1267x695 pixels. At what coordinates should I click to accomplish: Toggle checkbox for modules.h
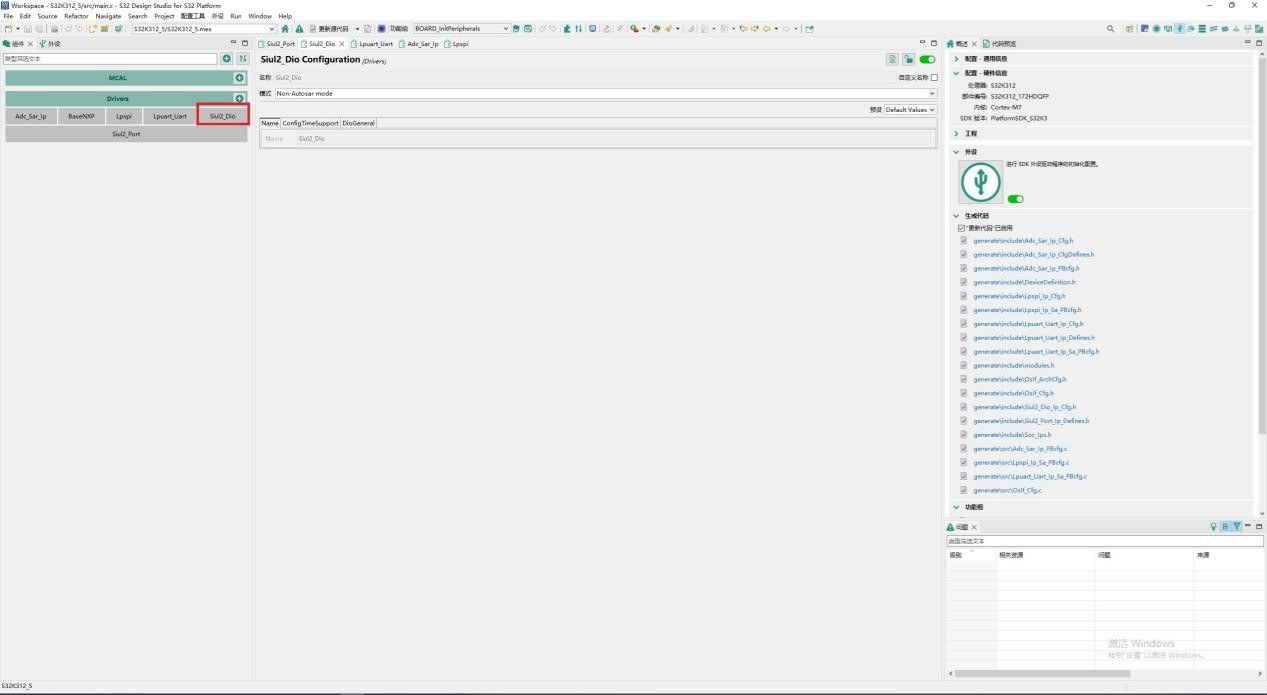(964, 366)
